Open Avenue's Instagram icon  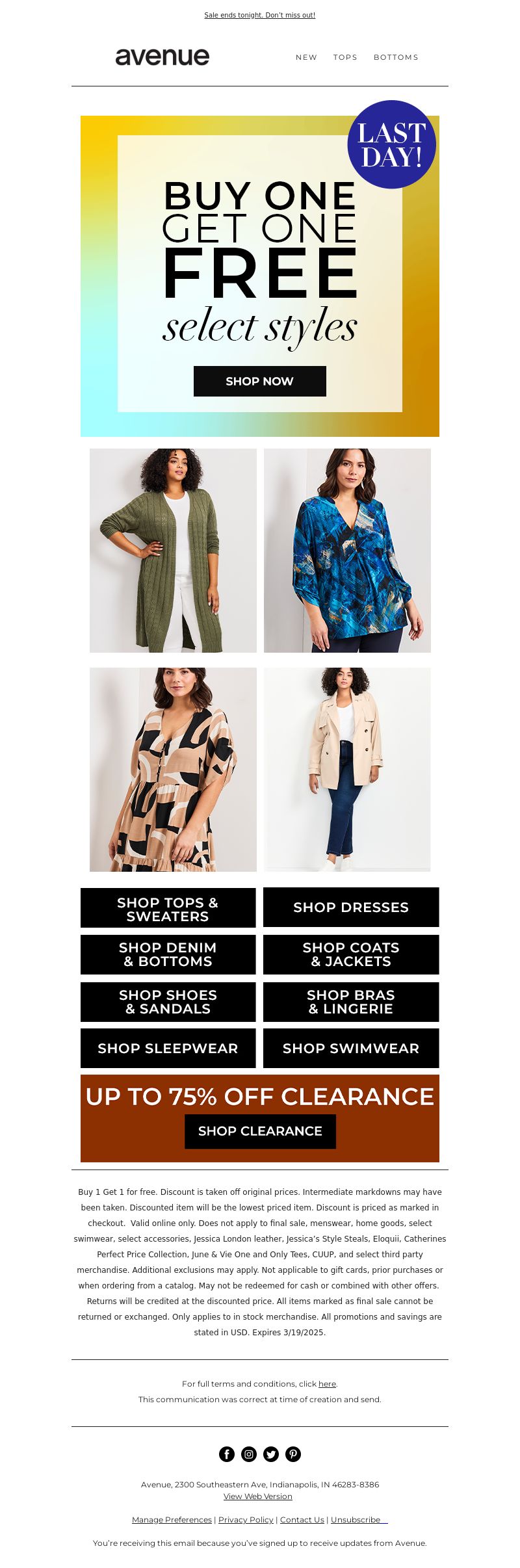pos(249,1454)
